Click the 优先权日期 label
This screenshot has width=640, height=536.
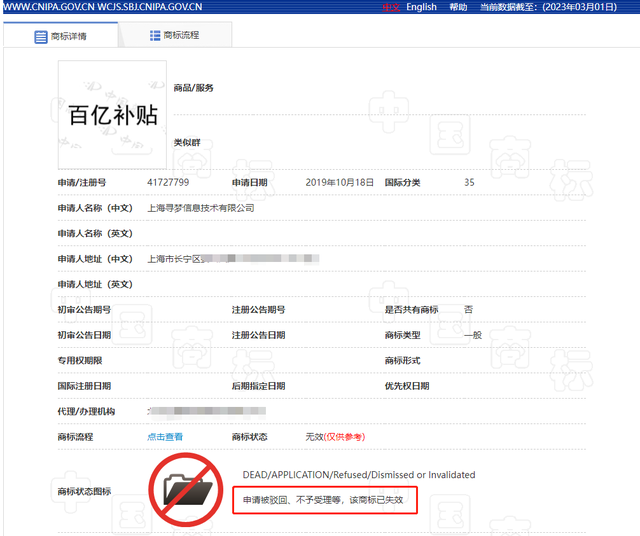point(407,386)
